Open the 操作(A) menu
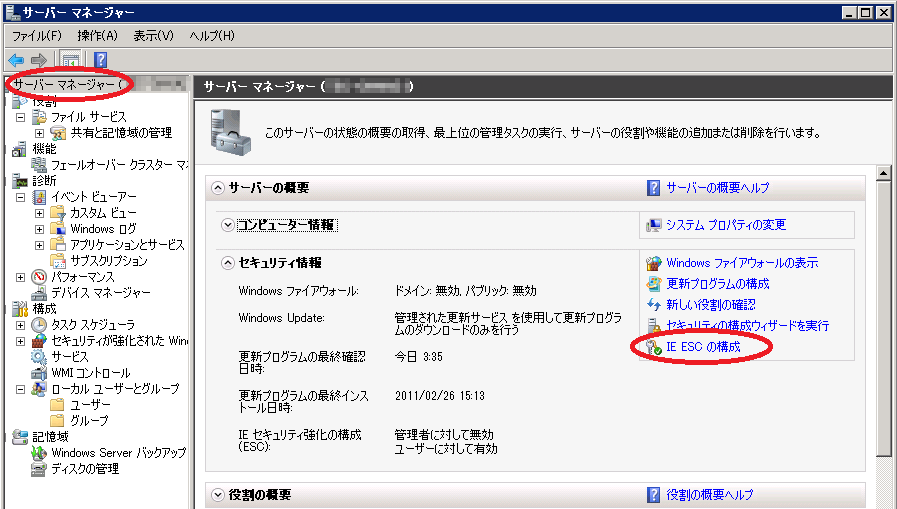 97,35
